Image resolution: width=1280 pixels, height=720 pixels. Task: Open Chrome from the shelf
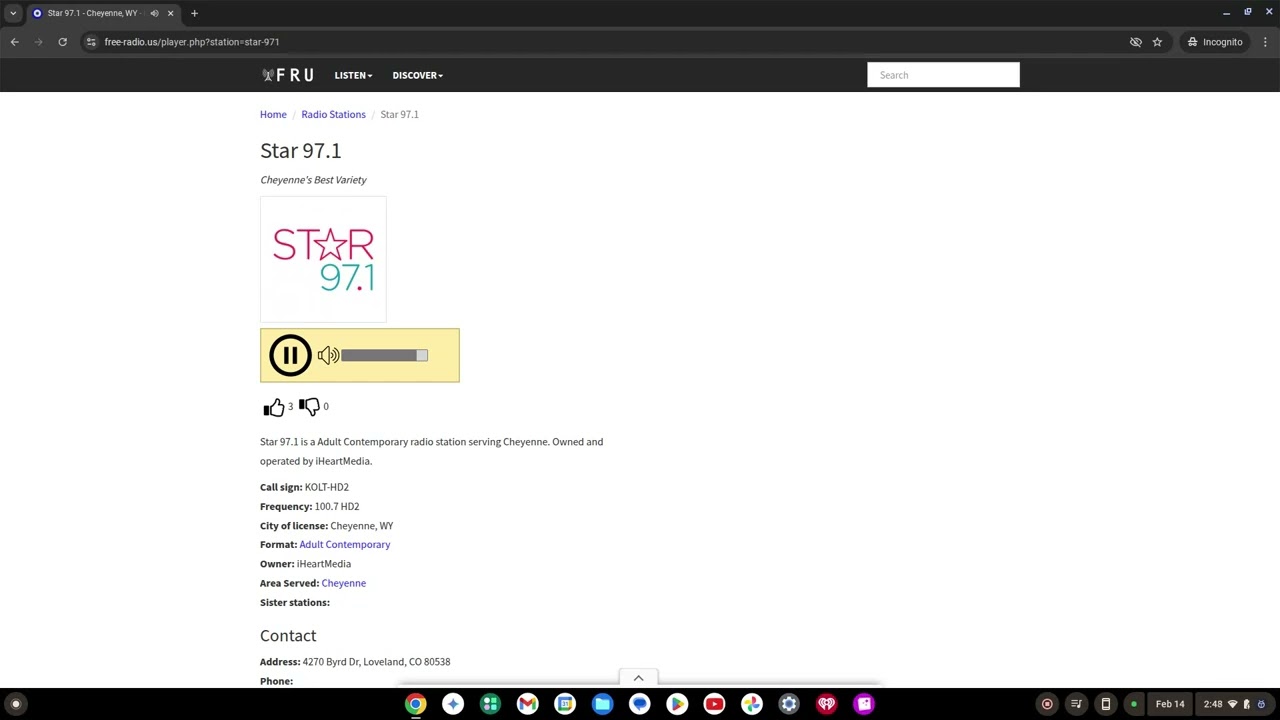pos(415,704)
